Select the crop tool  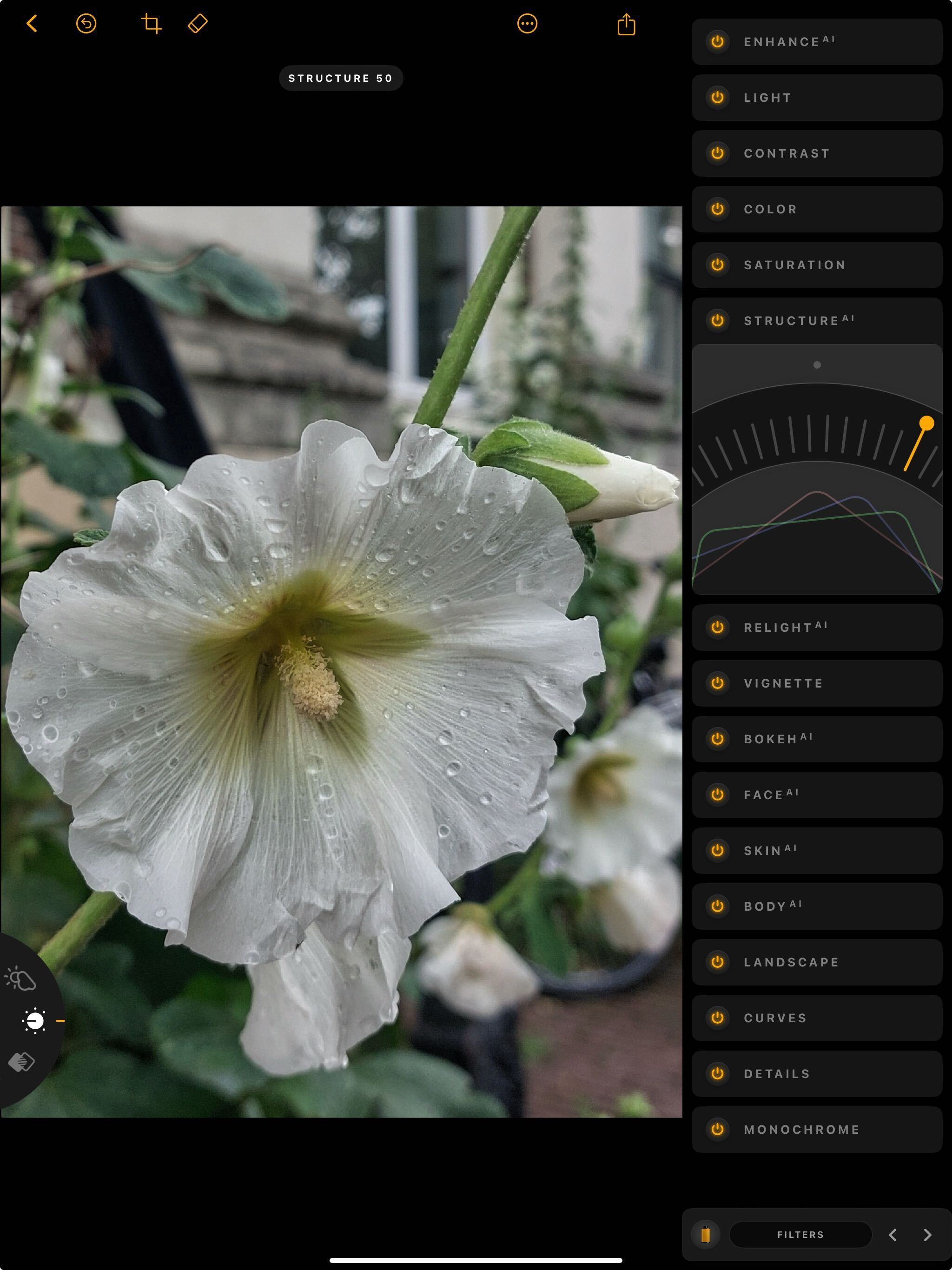point(152,24)
